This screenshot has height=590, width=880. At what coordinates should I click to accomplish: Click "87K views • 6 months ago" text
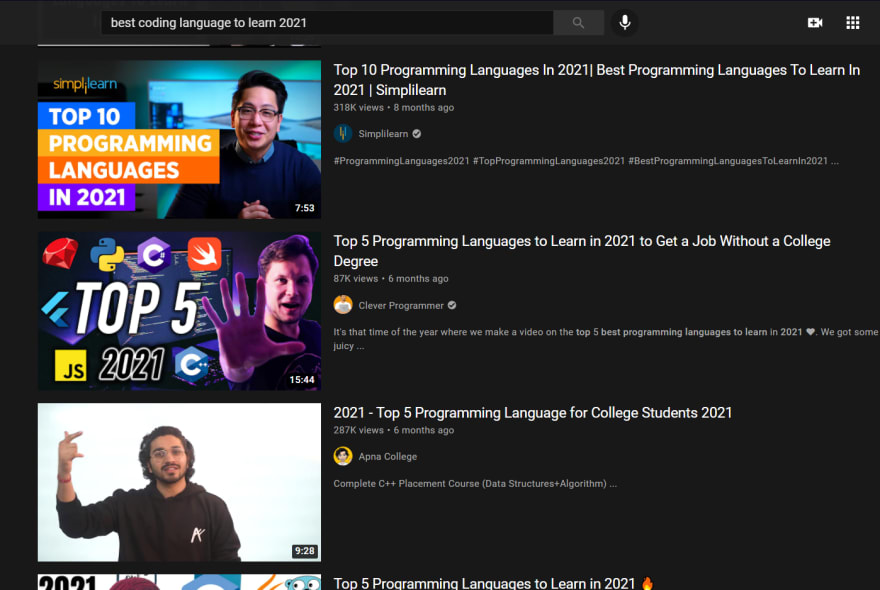(x=391, y=279)
